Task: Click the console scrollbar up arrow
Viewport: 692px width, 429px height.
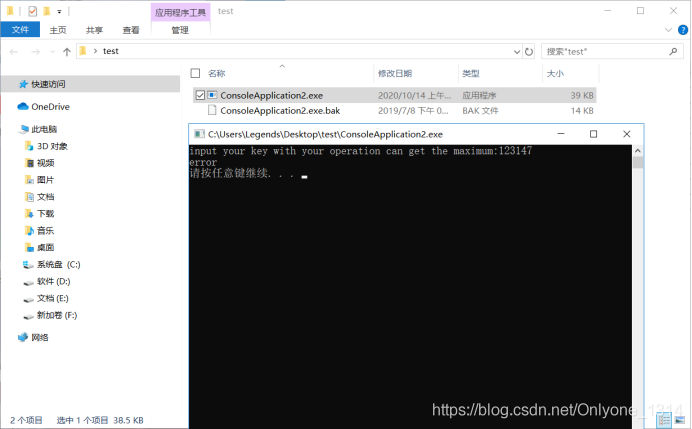Action: pyautogui.click(x=637, y=151)
